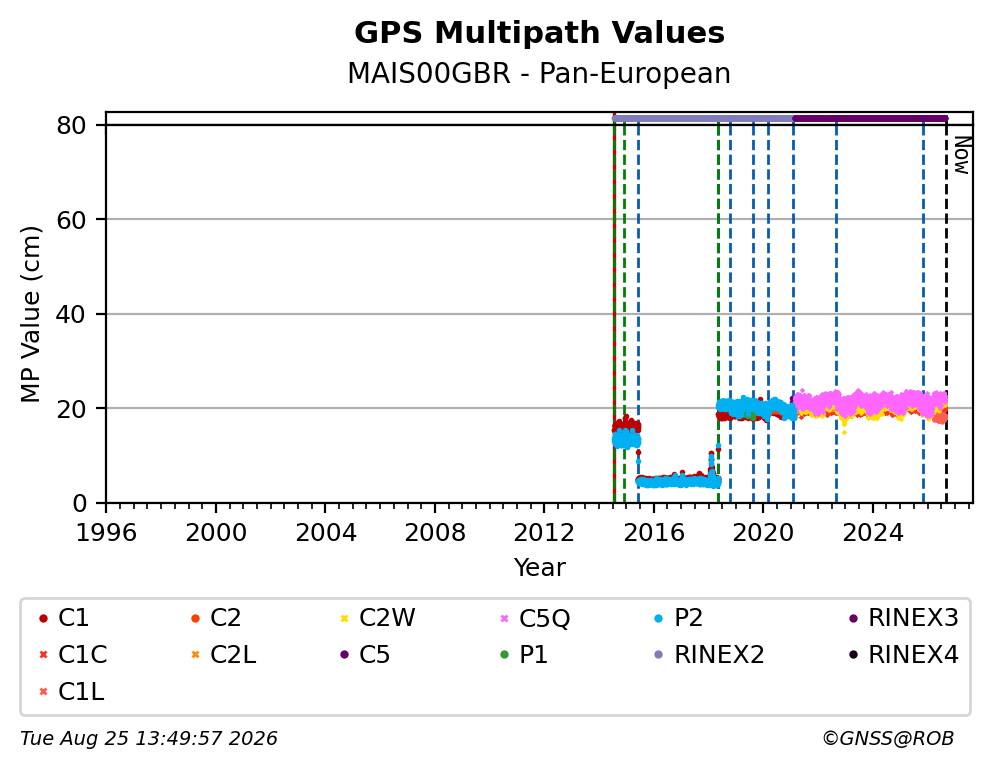Click the 2000 x-axis tick label
This screenshot has width=992, height=769.
tap(216, 533)
